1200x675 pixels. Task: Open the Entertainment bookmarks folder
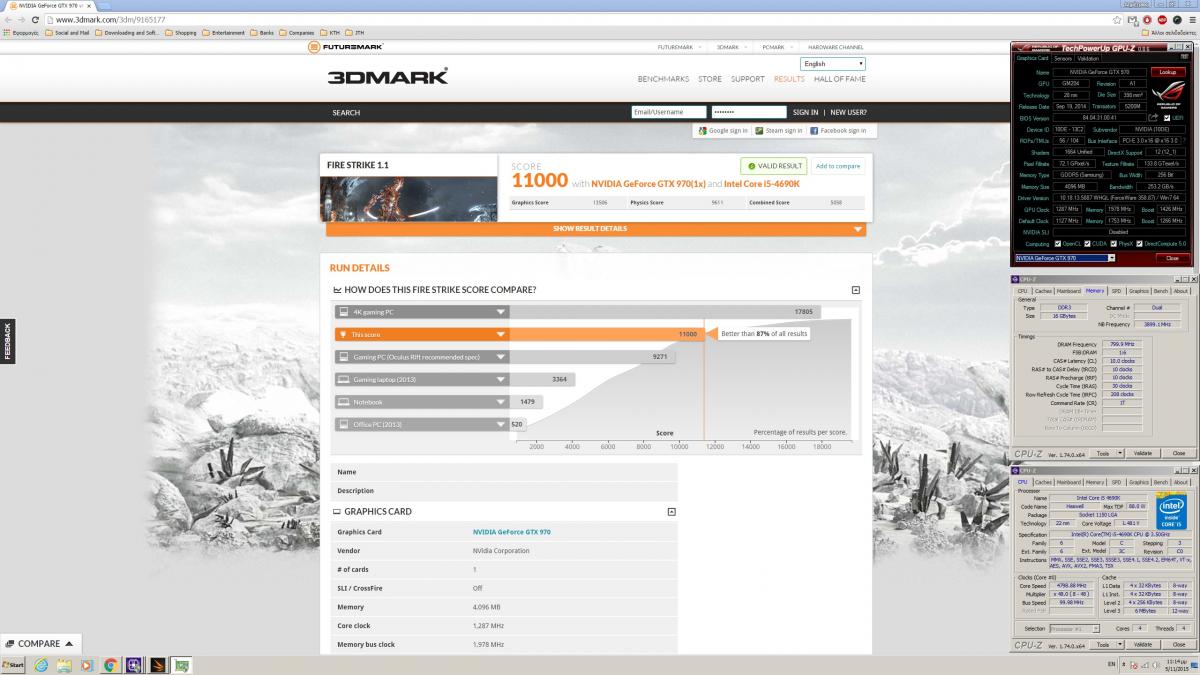[x=223, y=32]
